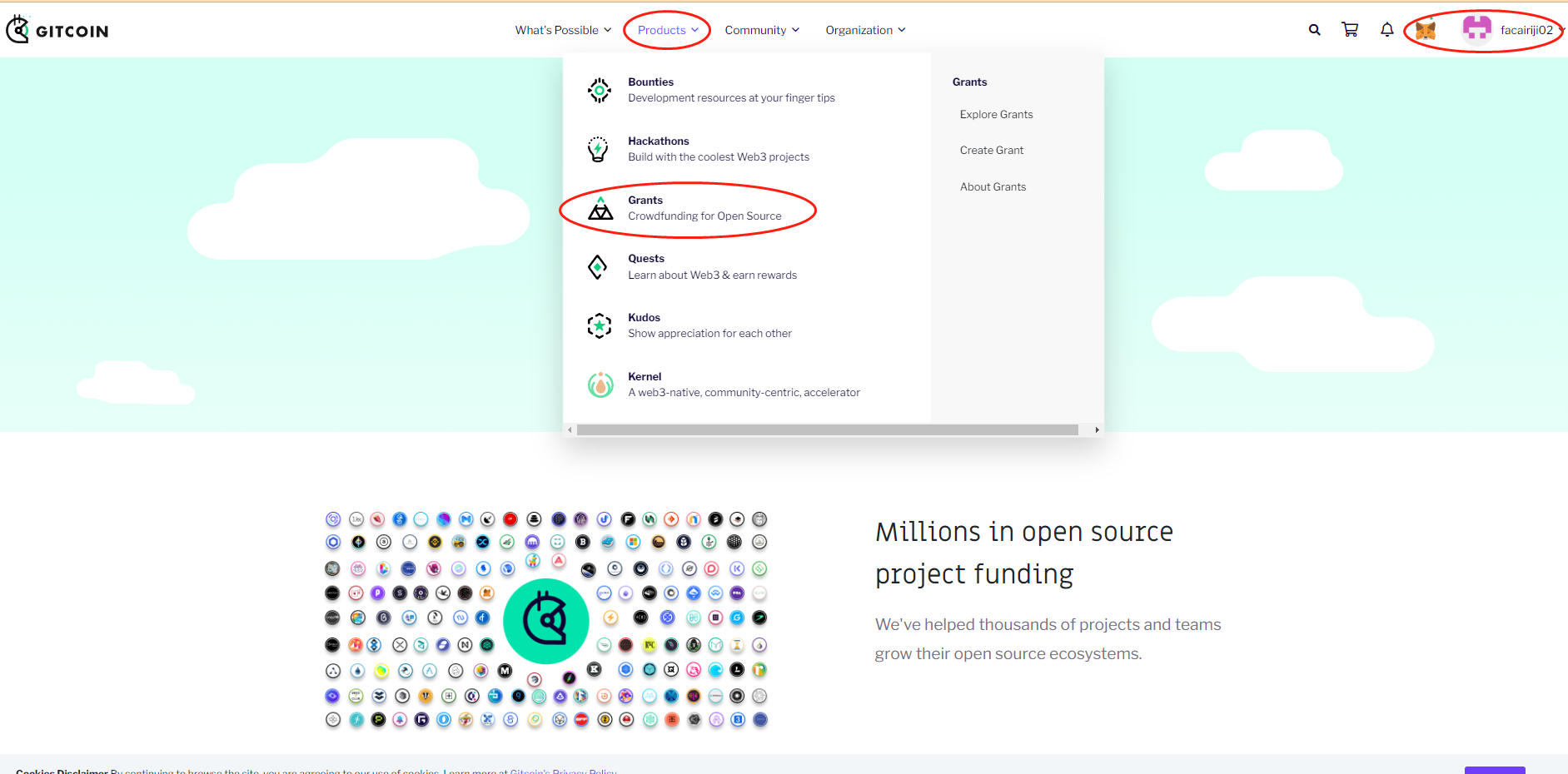The width and height of the screenshot is (1568, 774).
Task: Click the Bounties target icon
Action: pyautogui.click(x=599, y=90)
